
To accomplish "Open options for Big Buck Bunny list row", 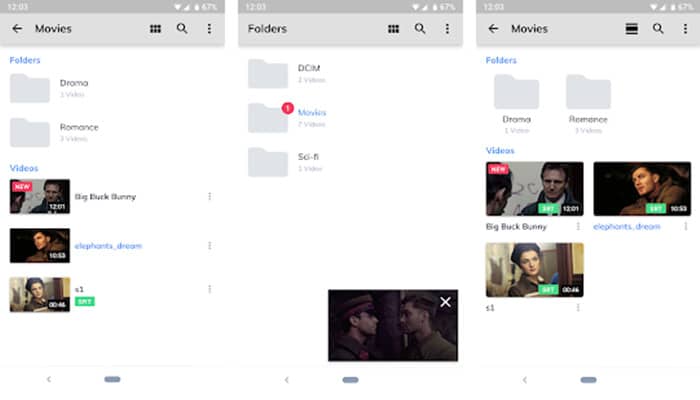I will [x=209, y=196].
